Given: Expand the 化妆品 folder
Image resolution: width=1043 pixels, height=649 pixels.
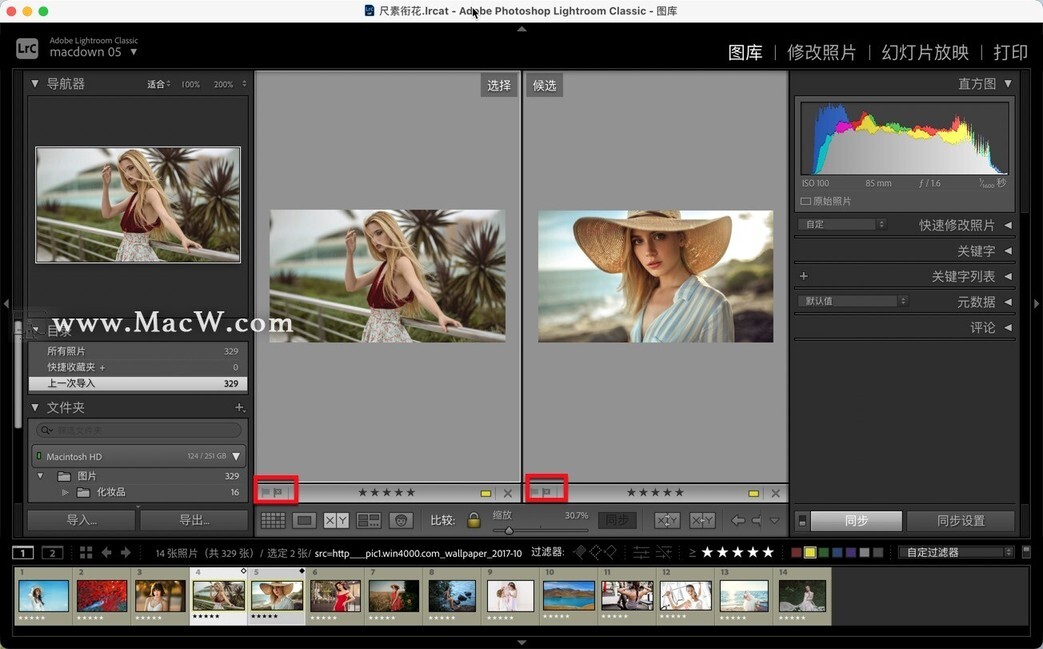Looking at the screenshot, I should tap(66, 492).
